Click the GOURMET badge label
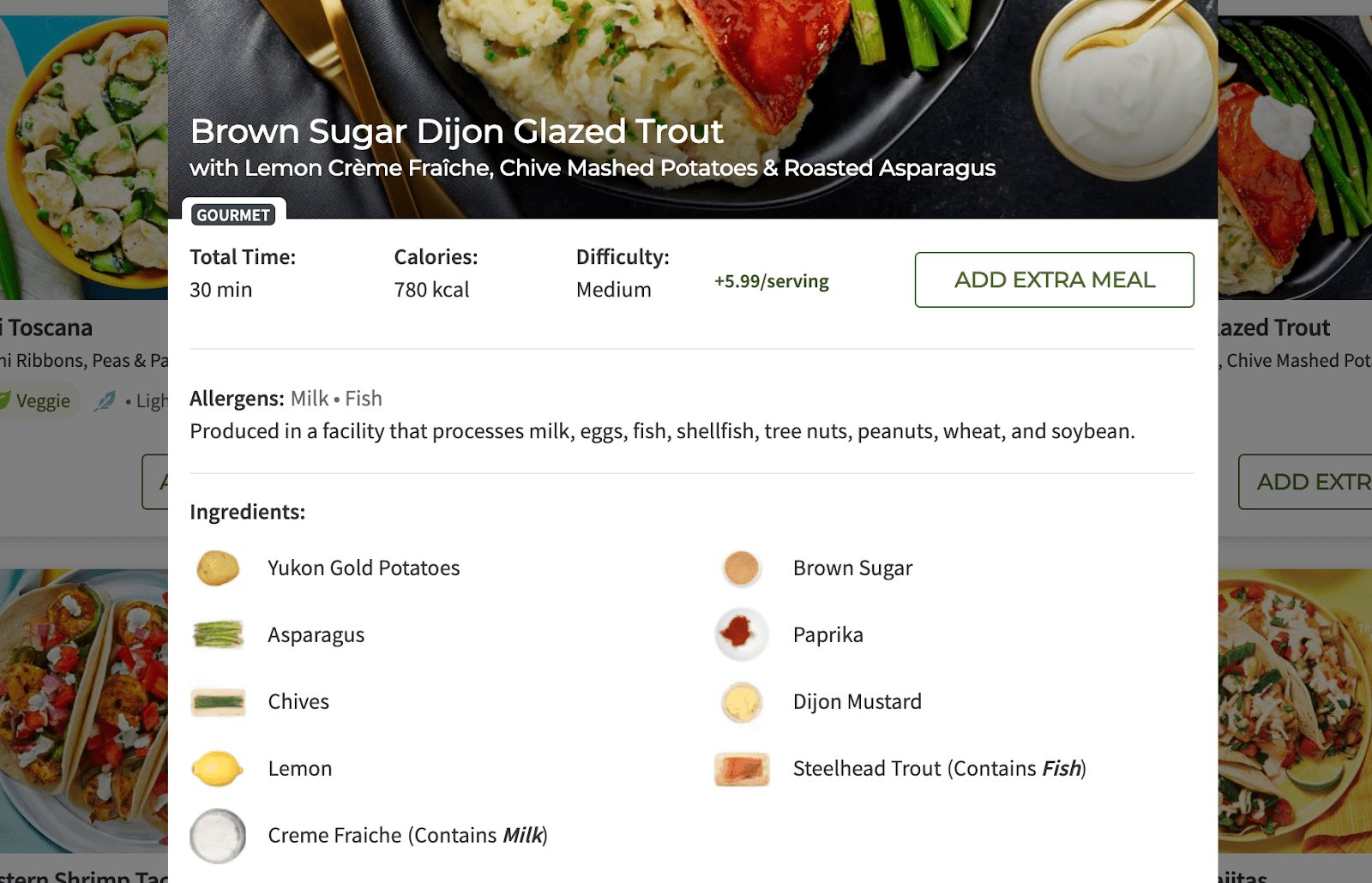Image resolution: width=1372 pixels, height=883 pixels. pyautogui.click(x=233, y=215)
